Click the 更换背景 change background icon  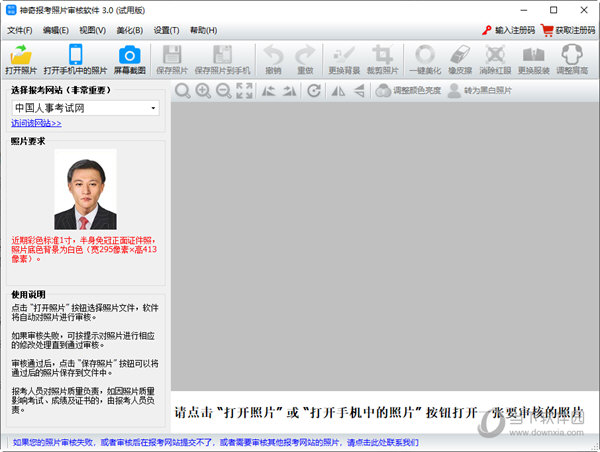344,55
